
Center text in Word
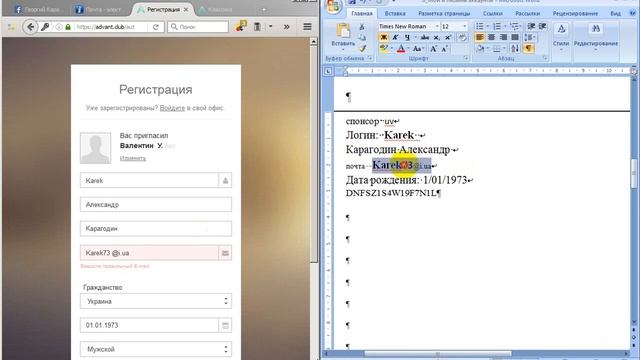pyautogui.click(x=491, y=38)
